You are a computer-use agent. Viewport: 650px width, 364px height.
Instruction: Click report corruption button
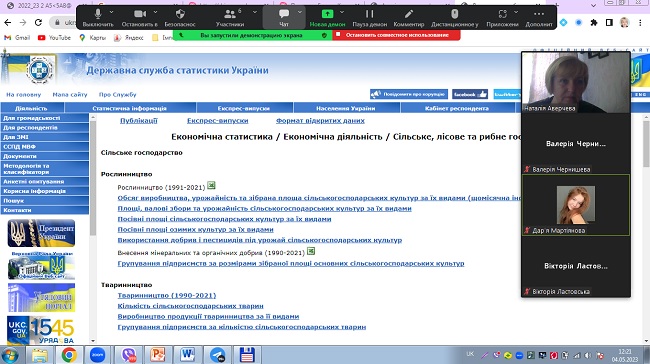coord(409,94)
